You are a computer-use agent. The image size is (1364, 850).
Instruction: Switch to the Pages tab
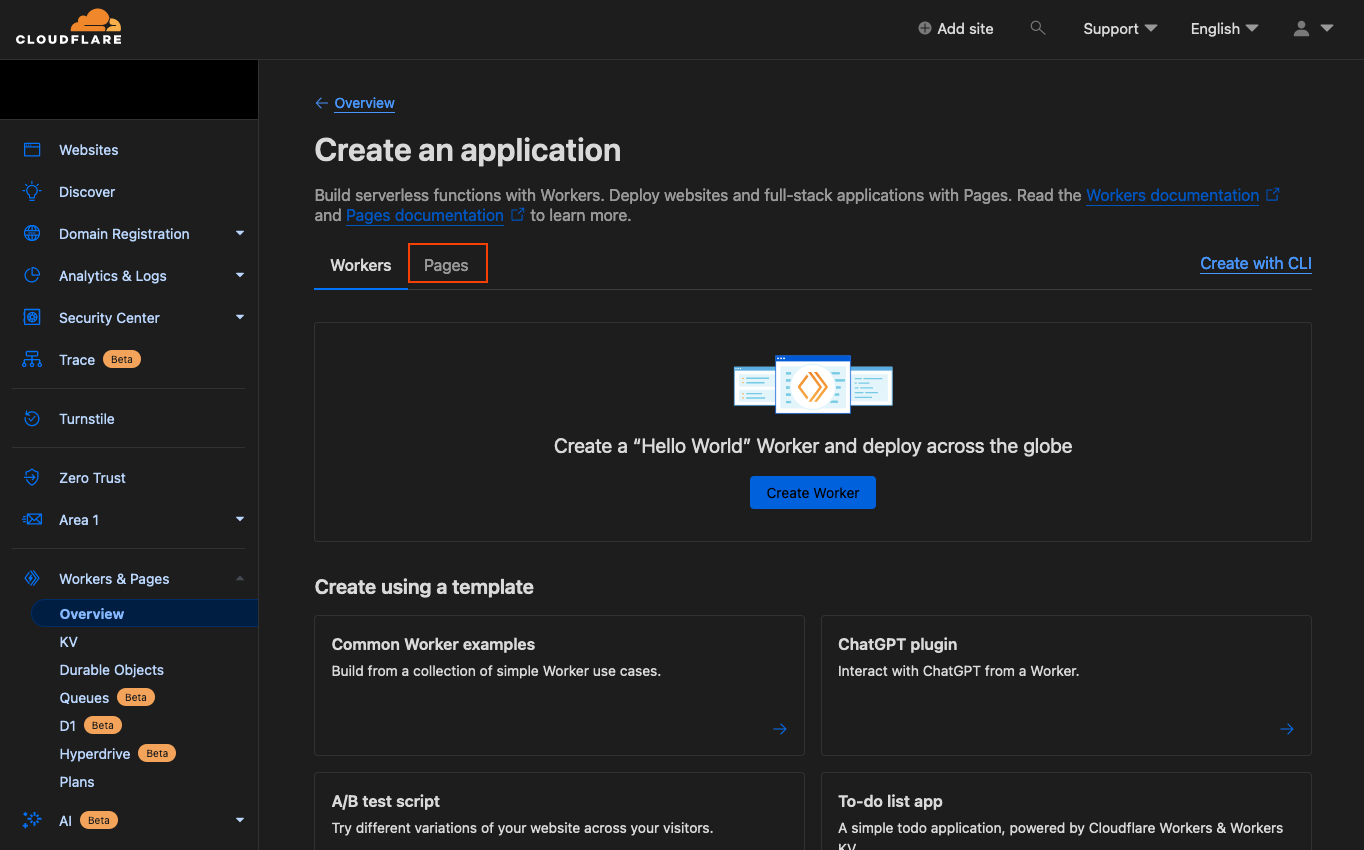446,265
